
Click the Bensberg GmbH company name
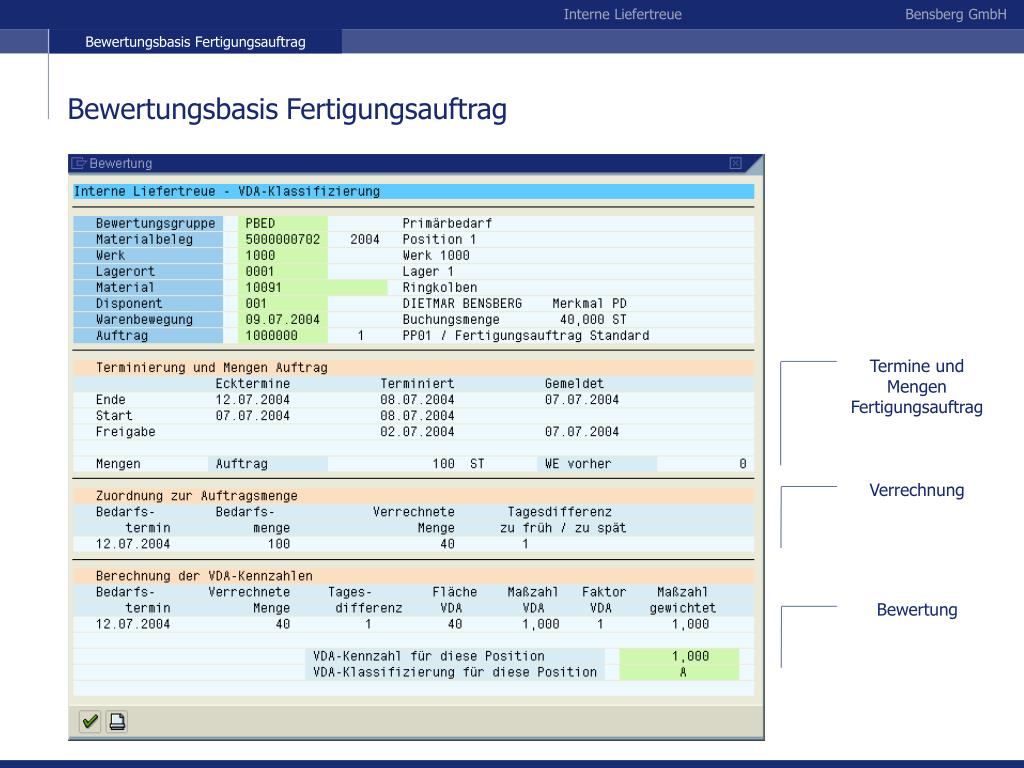(x=955, y=14)
